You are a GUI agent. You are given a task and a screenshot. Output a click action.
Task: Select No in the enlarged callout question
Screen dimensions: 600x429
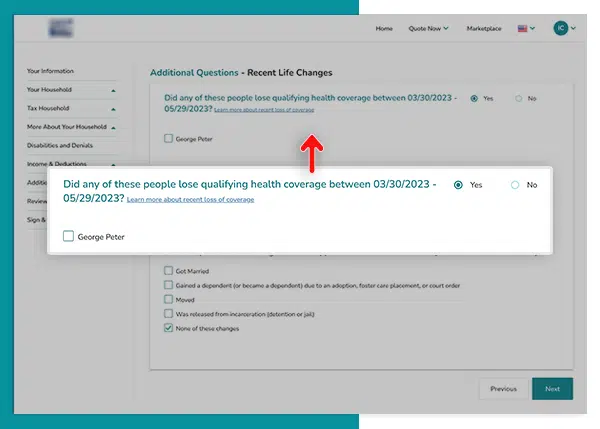pos(515,185)
